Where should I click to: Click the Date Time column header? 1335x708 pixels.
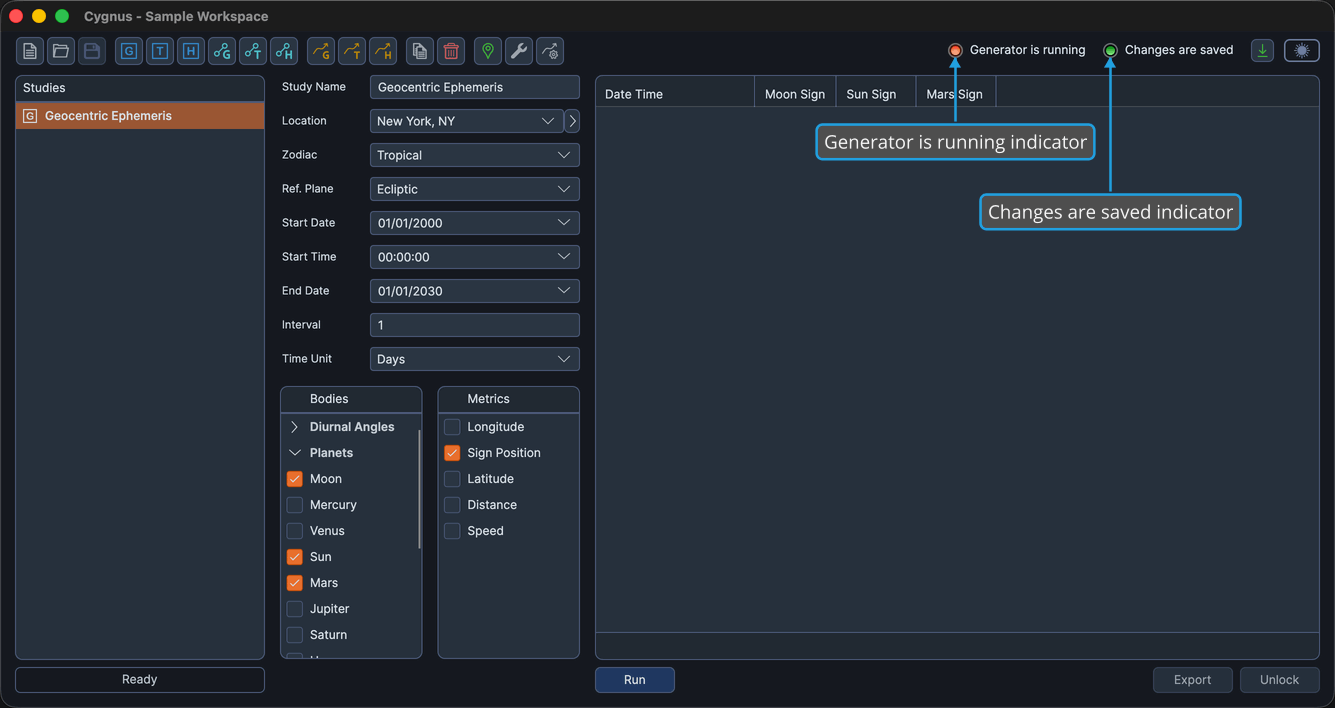pos(675,94)
